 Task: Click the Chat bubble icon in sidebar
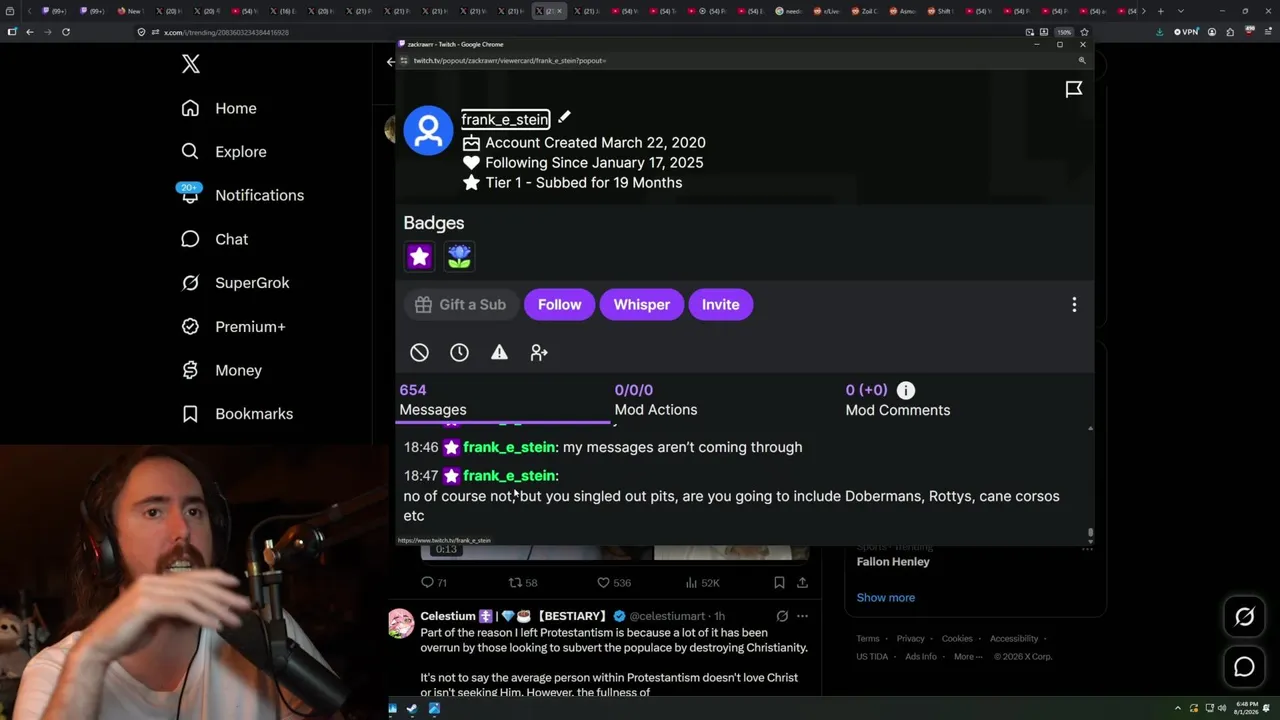click(x=190, y=239)
